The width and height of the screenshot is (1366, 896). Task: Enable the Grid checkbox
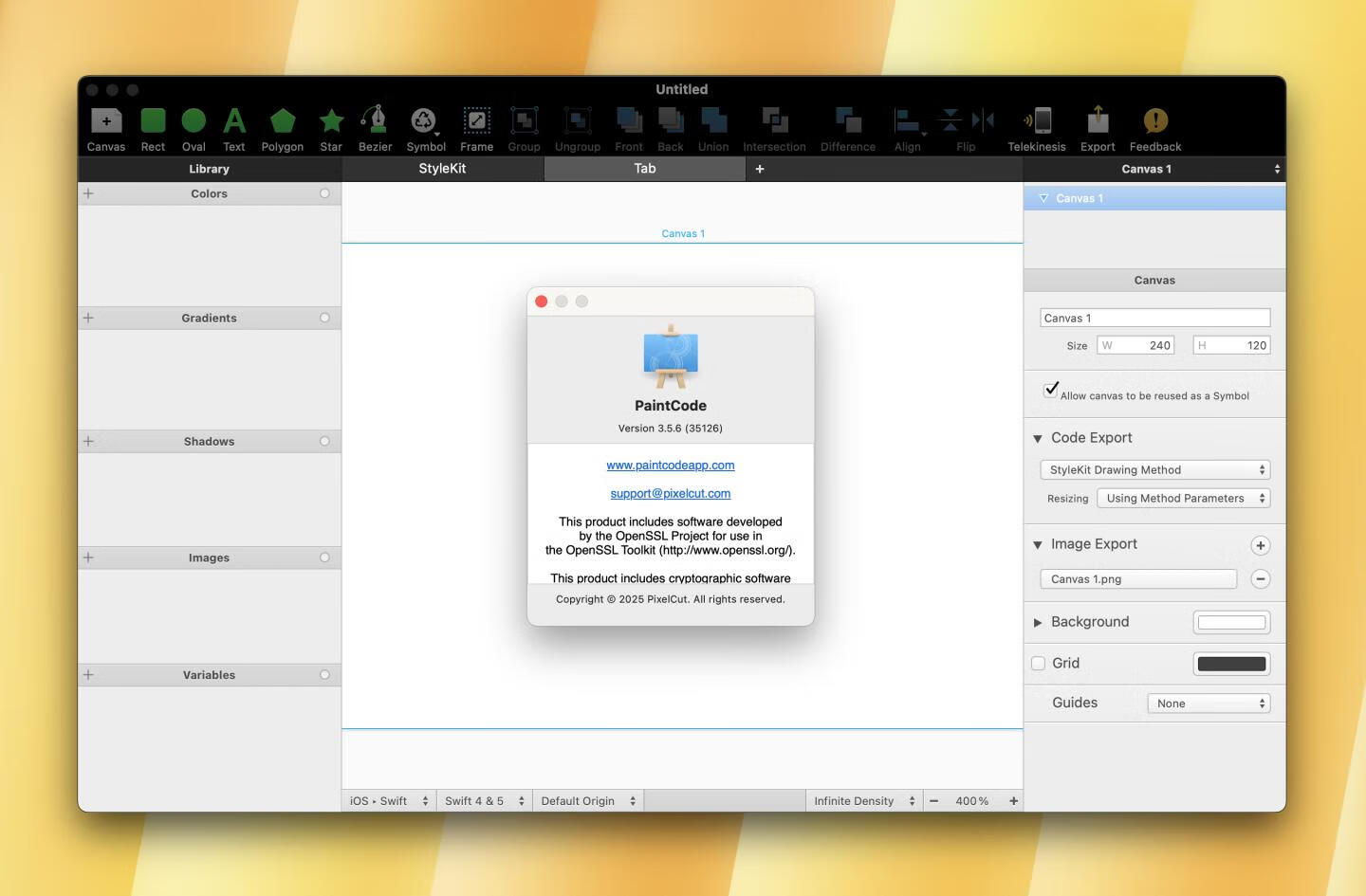1038,663
